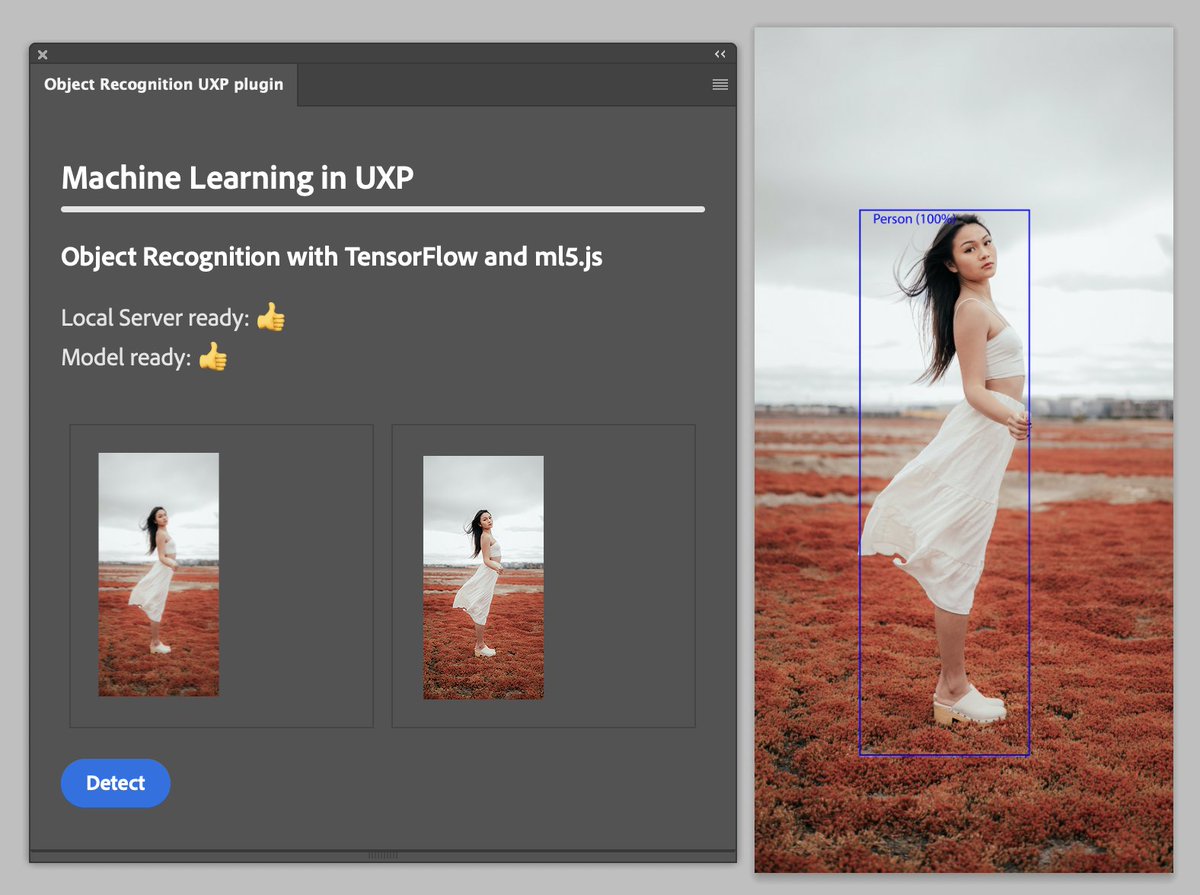Close the Object Recognition plugin panel
This screenshot has width=1200, height=895.
click(x=42, y=55)
